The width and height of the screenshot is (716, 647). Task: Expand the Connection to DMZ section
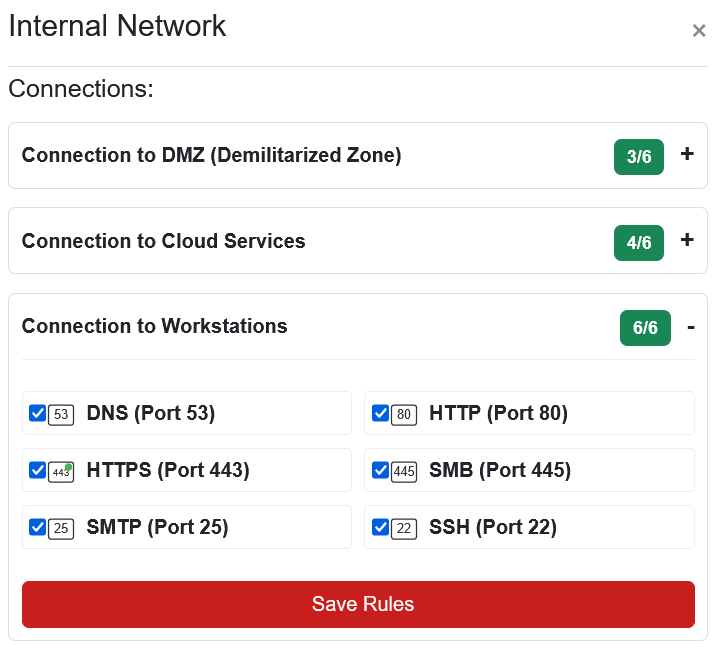687,155
